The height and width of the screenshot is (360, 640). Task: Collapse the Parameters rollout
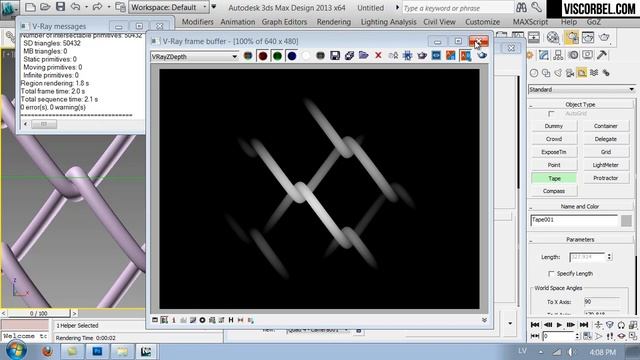[x=580, y=240]
